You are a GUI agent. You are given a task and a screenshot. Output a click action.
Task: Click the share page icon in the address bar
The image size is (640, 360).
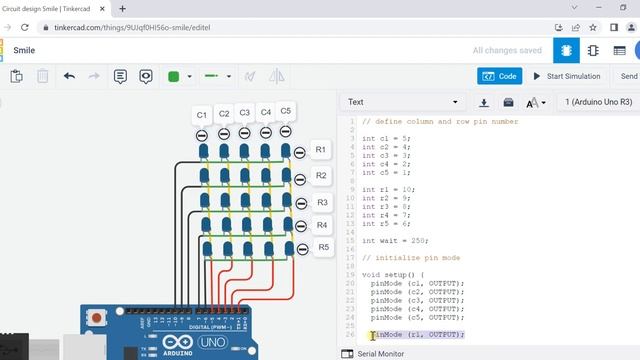click(576, 27)
